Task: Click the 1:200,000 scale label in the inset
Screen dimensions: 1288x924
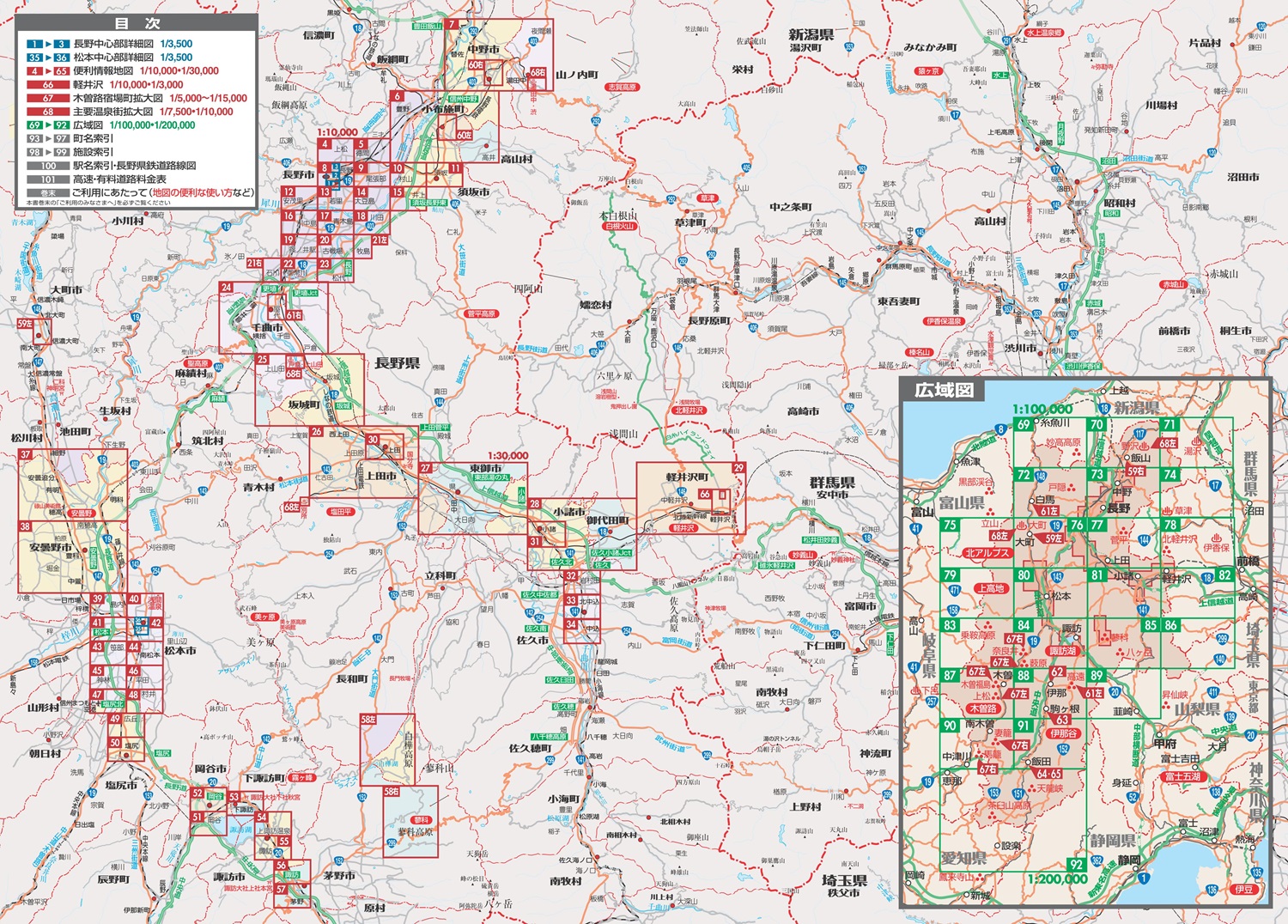Action: (1058, 878)
